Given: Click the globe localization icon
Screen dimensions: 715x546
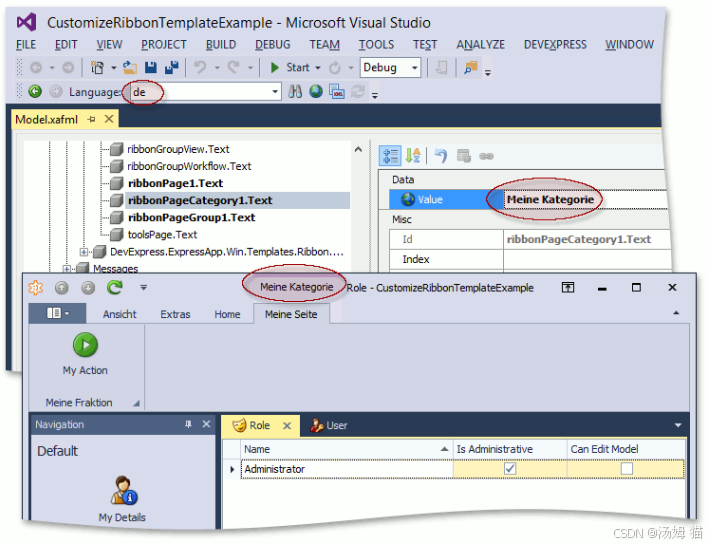Looking at the screenshot, I should coord(316,92).
